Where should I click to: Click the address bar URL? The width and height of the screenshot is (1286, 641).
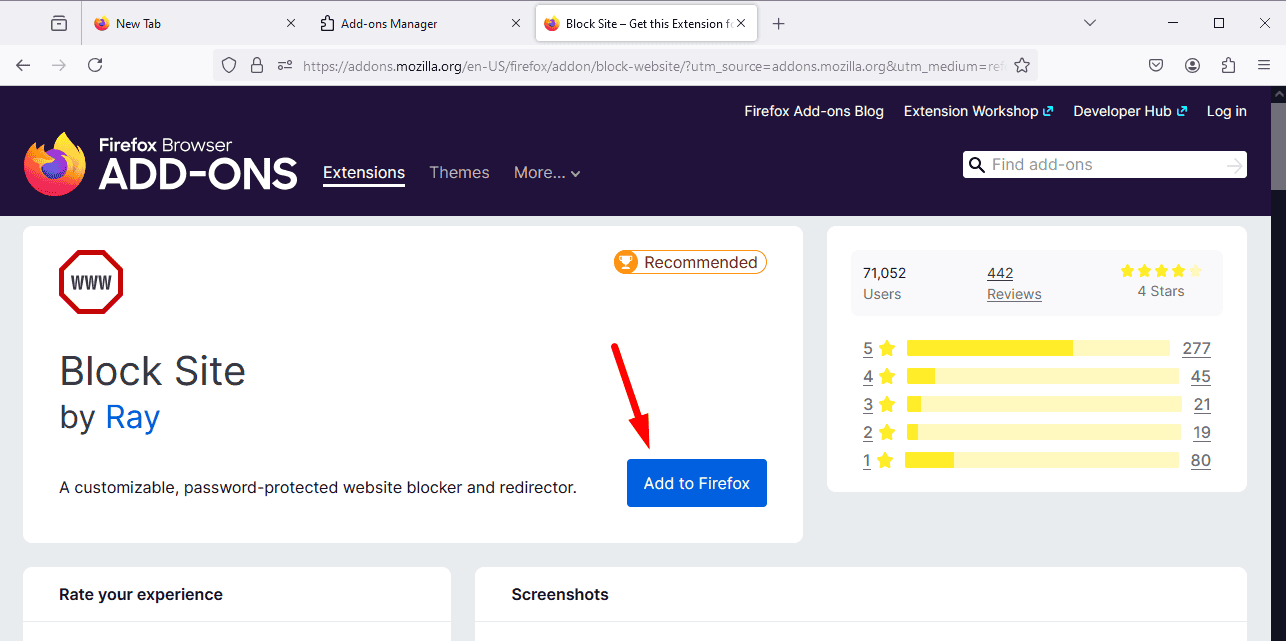click(655, 66)
